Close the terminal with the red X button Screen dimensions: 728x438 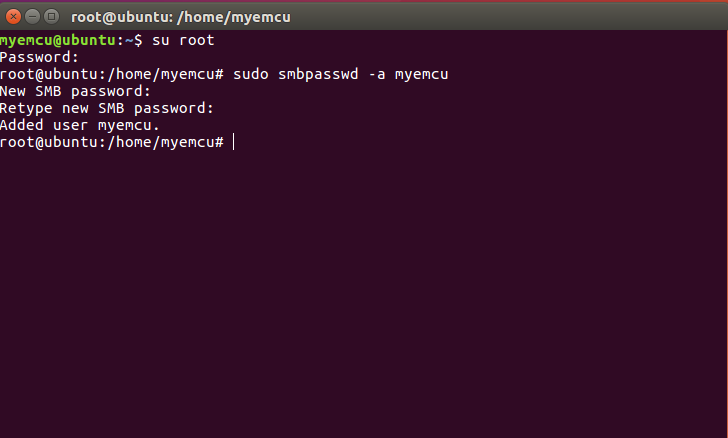[x=13, y=17]
